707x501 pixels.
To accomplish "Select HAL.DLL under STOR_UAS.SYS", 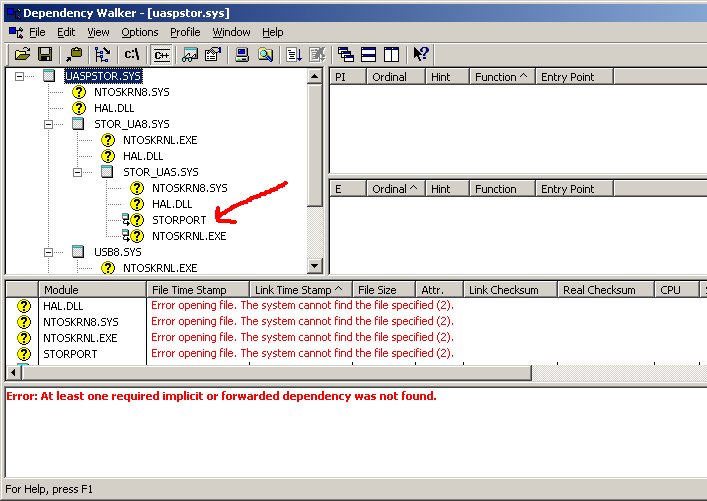I will pos(172,204).
